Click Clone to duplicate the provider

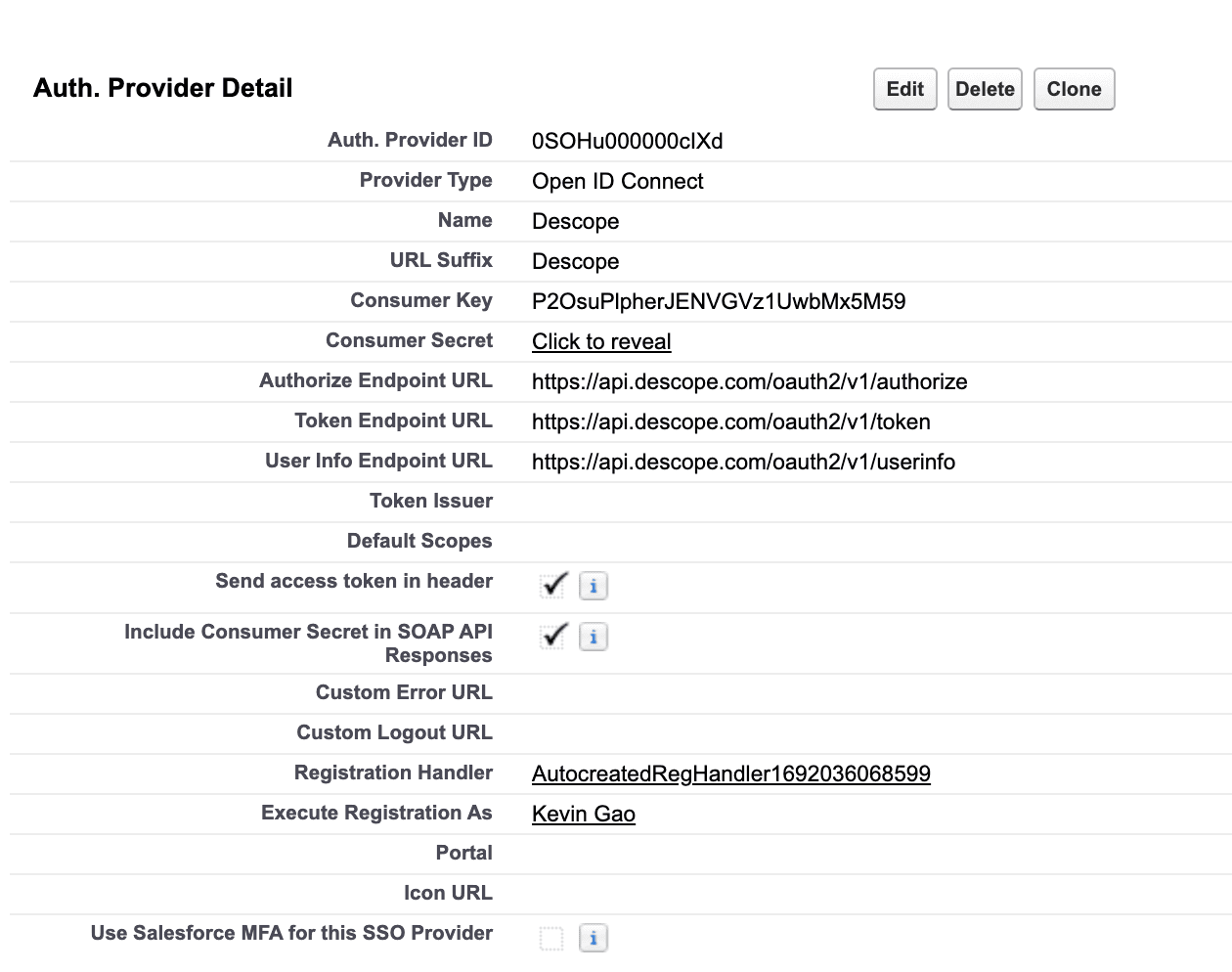[x=1074, y=89]
